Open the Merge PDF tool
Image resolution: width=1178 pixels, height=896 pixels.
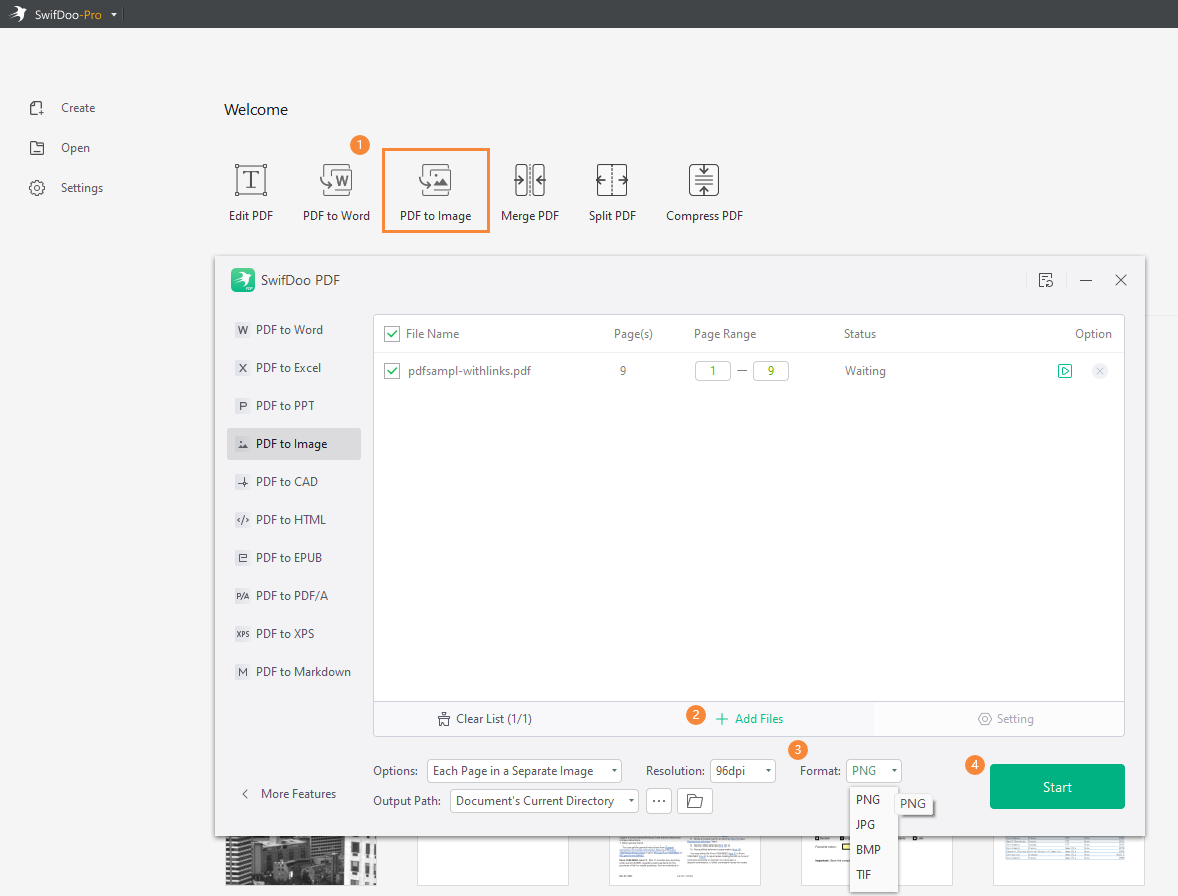[530, 192]
